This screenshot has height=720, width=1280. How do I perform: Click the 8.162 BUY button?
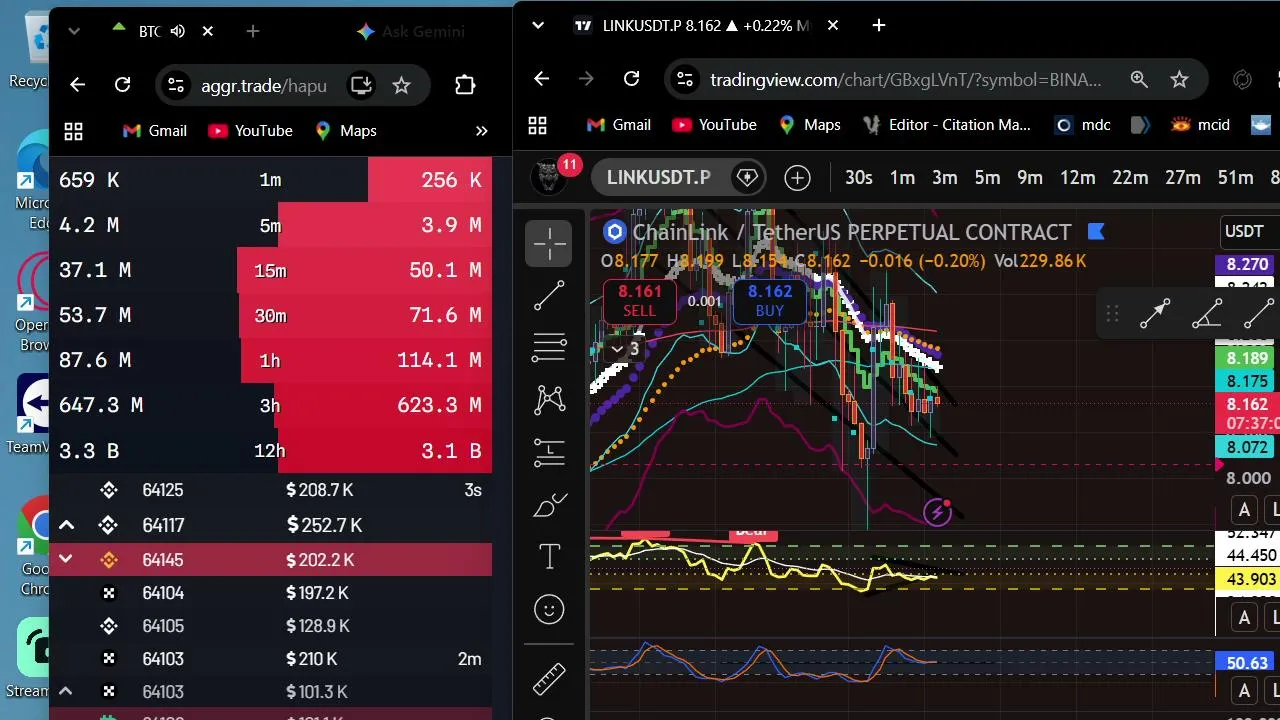tap(769, 300)
